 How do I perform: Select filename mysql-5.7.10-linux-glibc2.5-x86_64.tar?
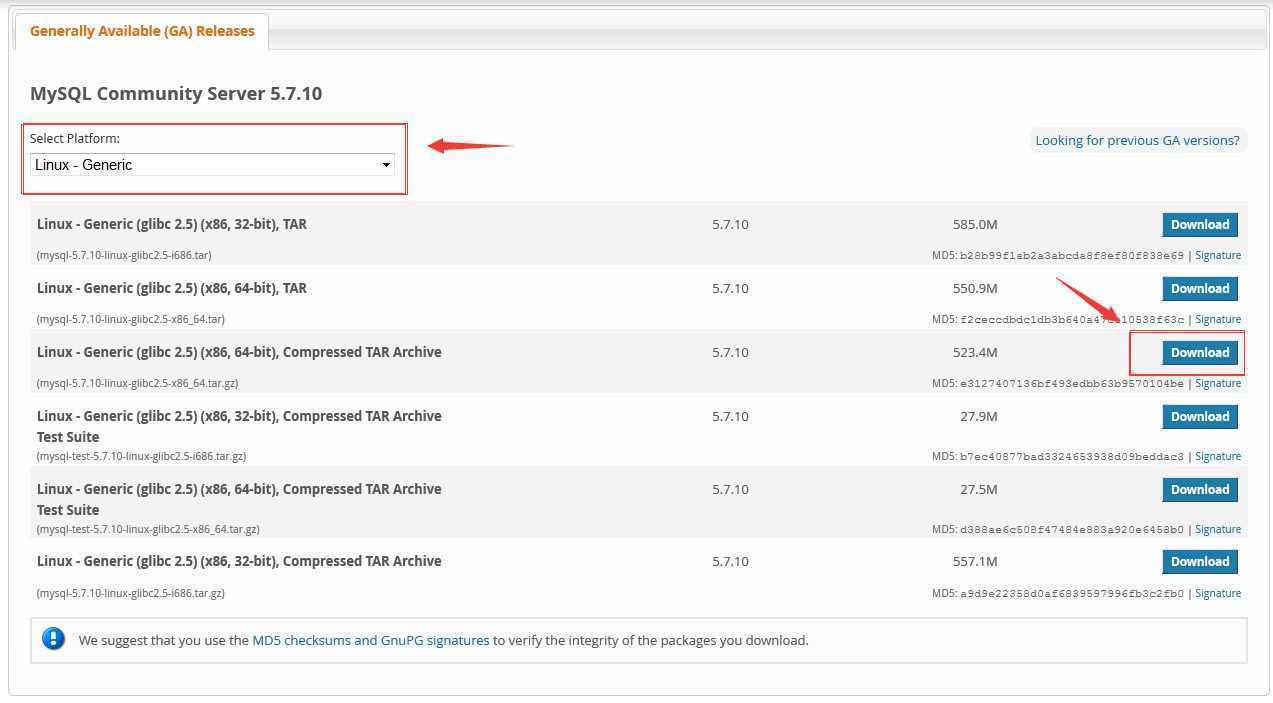click(130, 319)
